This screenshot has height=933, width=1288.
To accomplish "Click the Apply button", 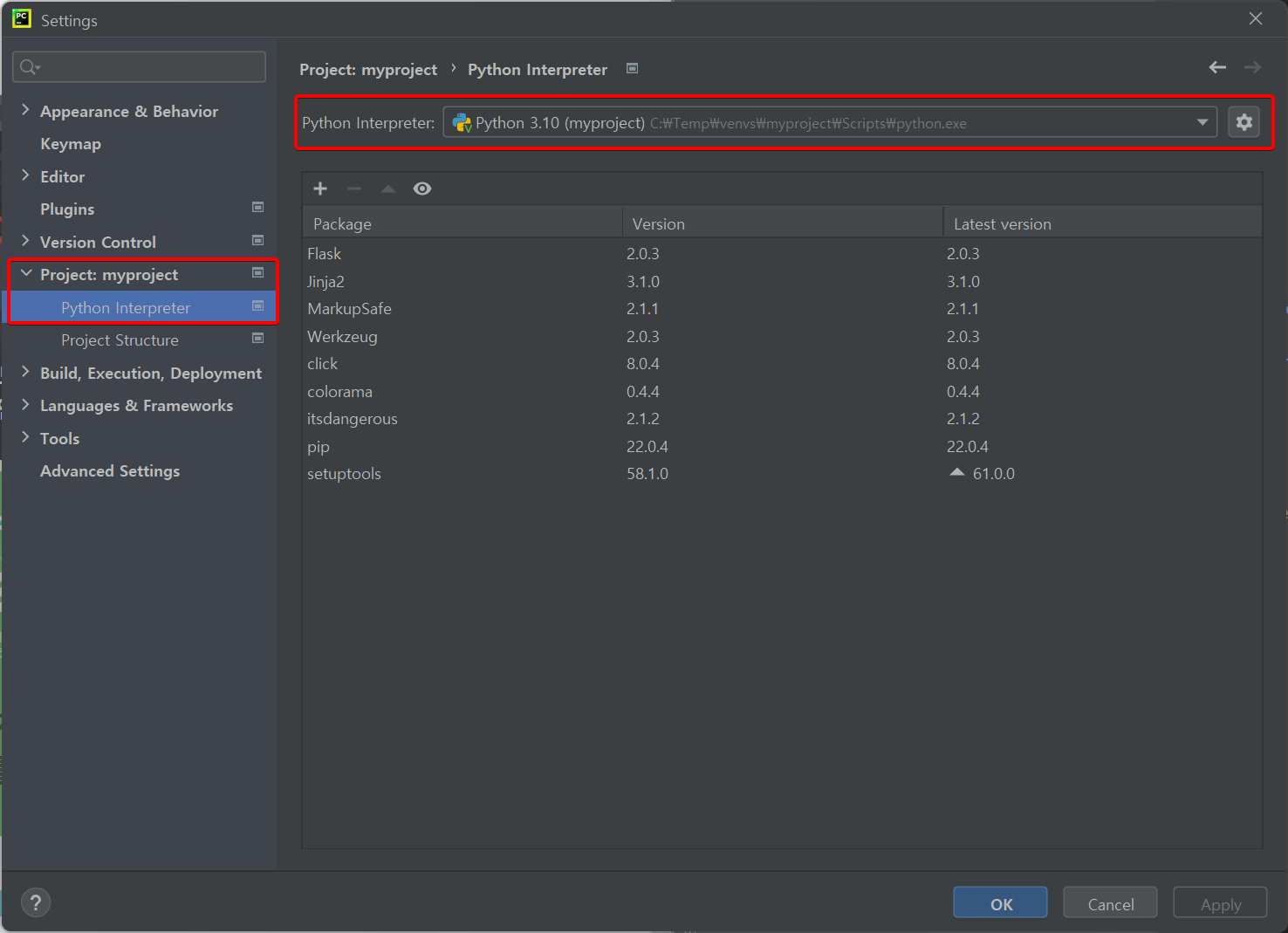I will pos(1220,903).
